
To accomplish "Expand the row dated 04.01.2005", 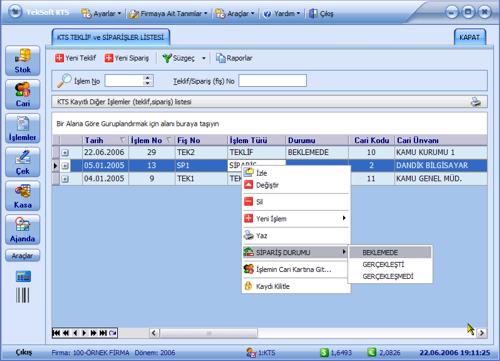I will pyautogui.click(x=65, y=179).
